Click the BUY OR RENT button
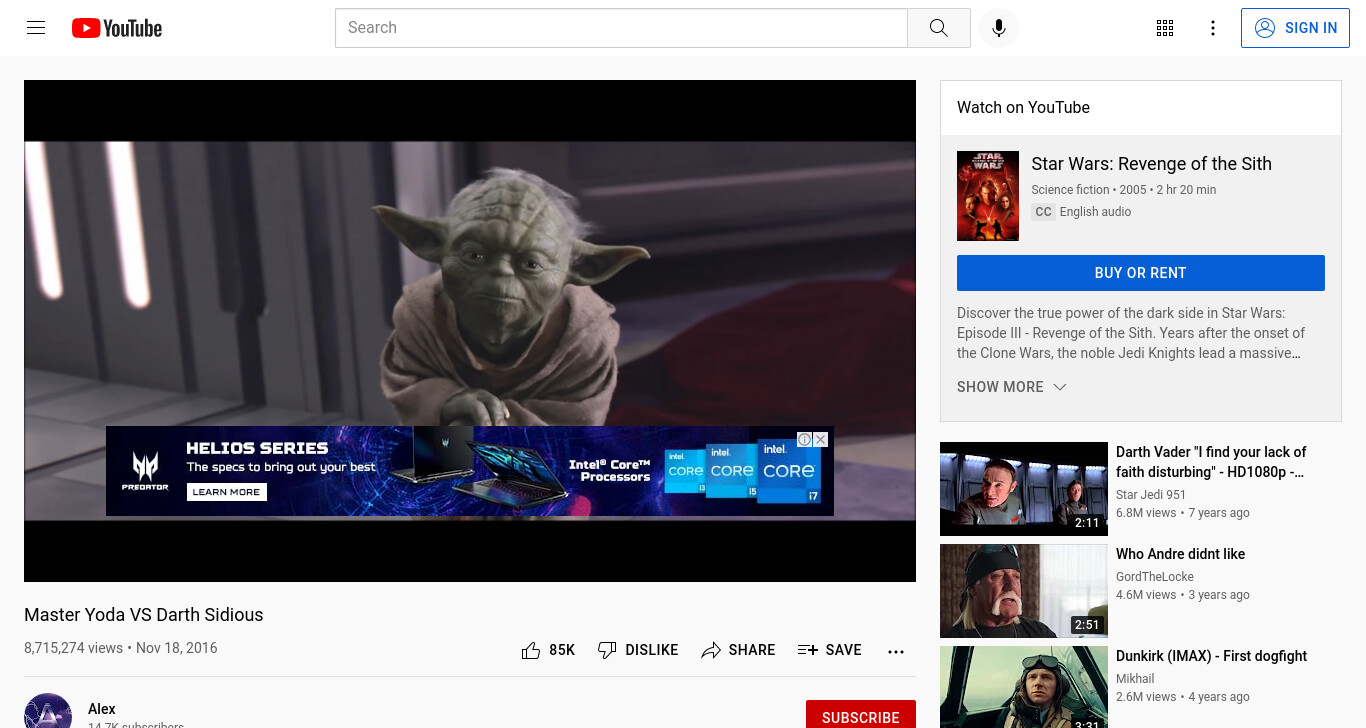Image resolution: width=1366 pixels, height=728 pixels. coord(1140,273)
